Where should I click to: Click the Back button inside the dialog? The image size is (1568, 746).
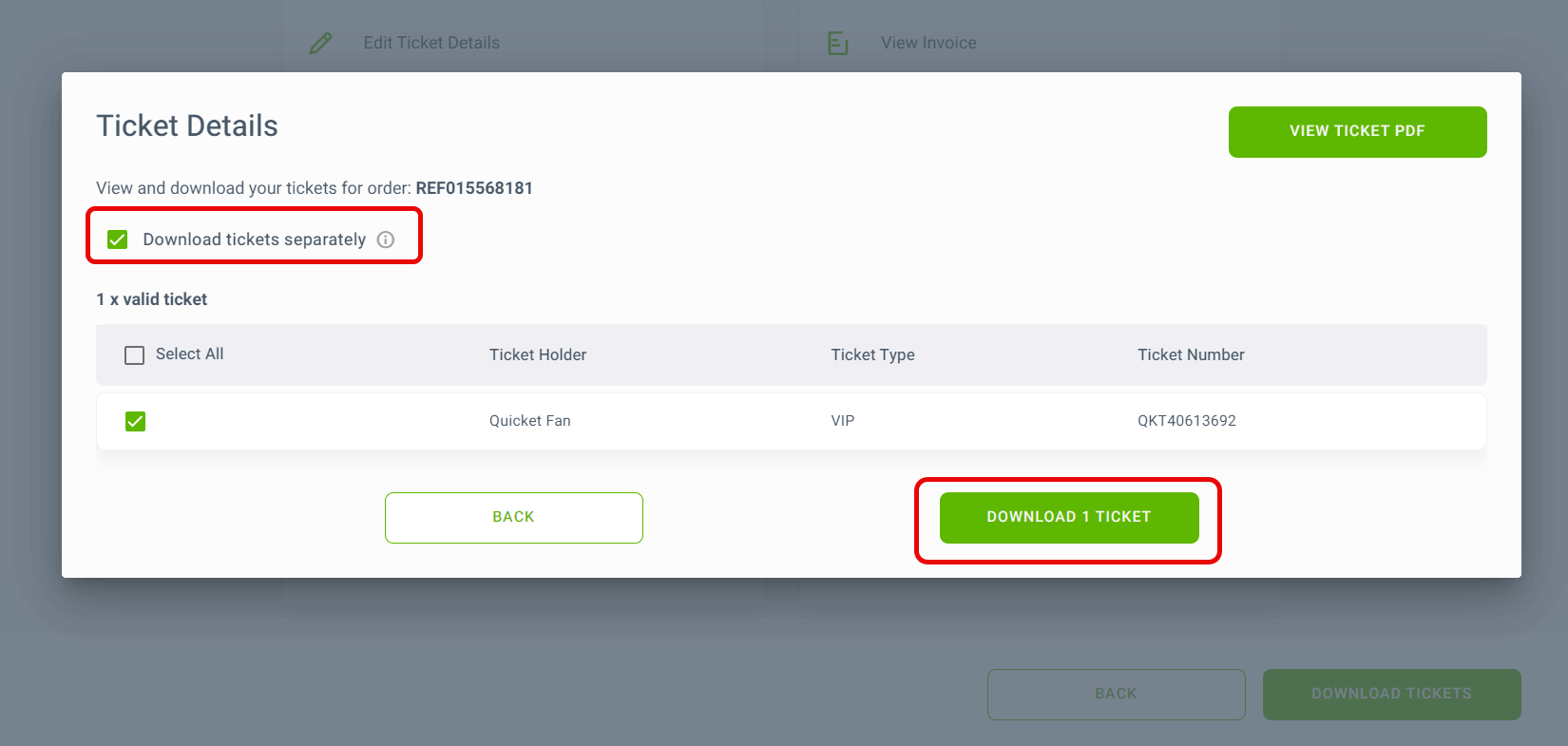513,517
